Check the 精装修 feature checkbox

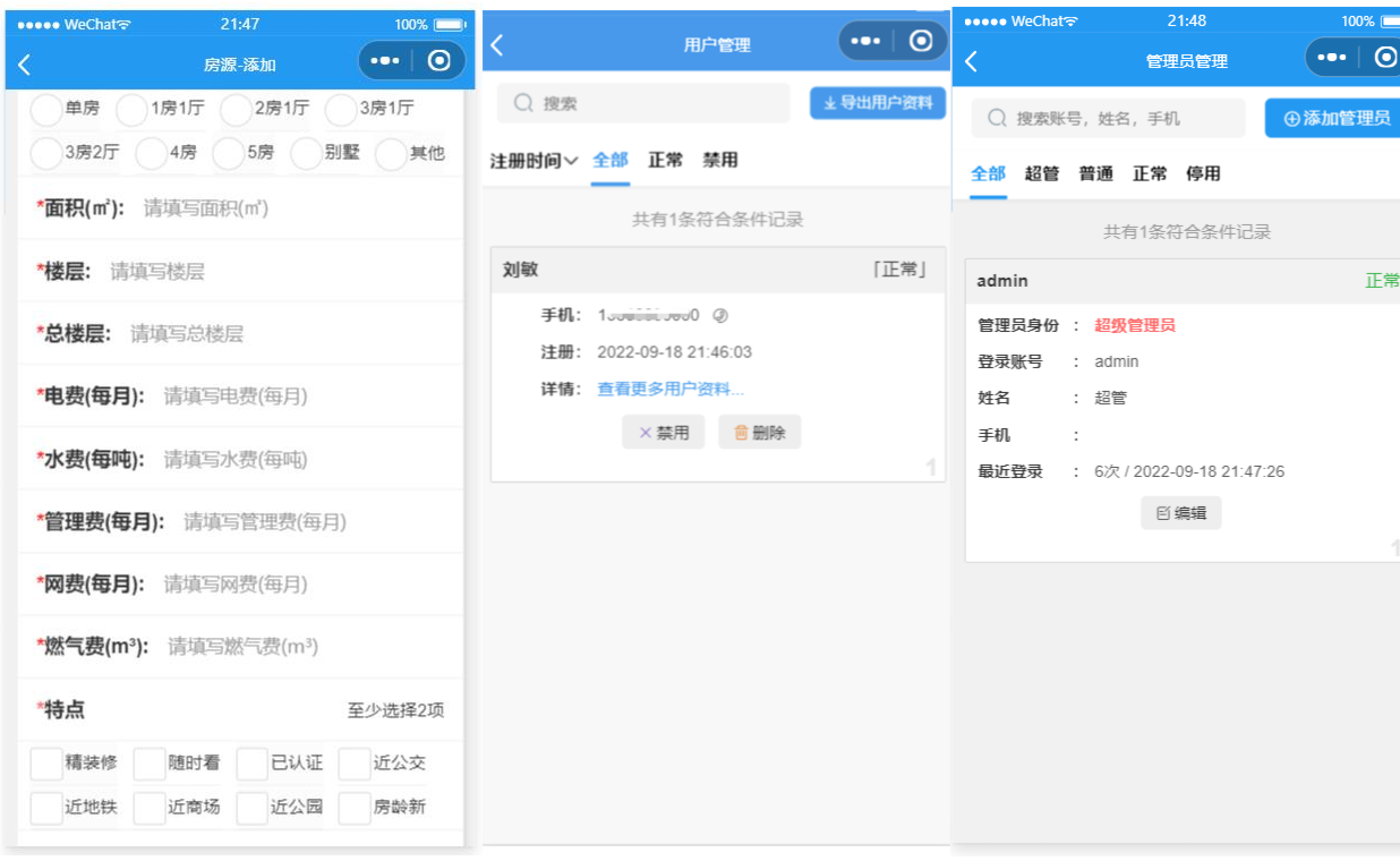(46, 764)
